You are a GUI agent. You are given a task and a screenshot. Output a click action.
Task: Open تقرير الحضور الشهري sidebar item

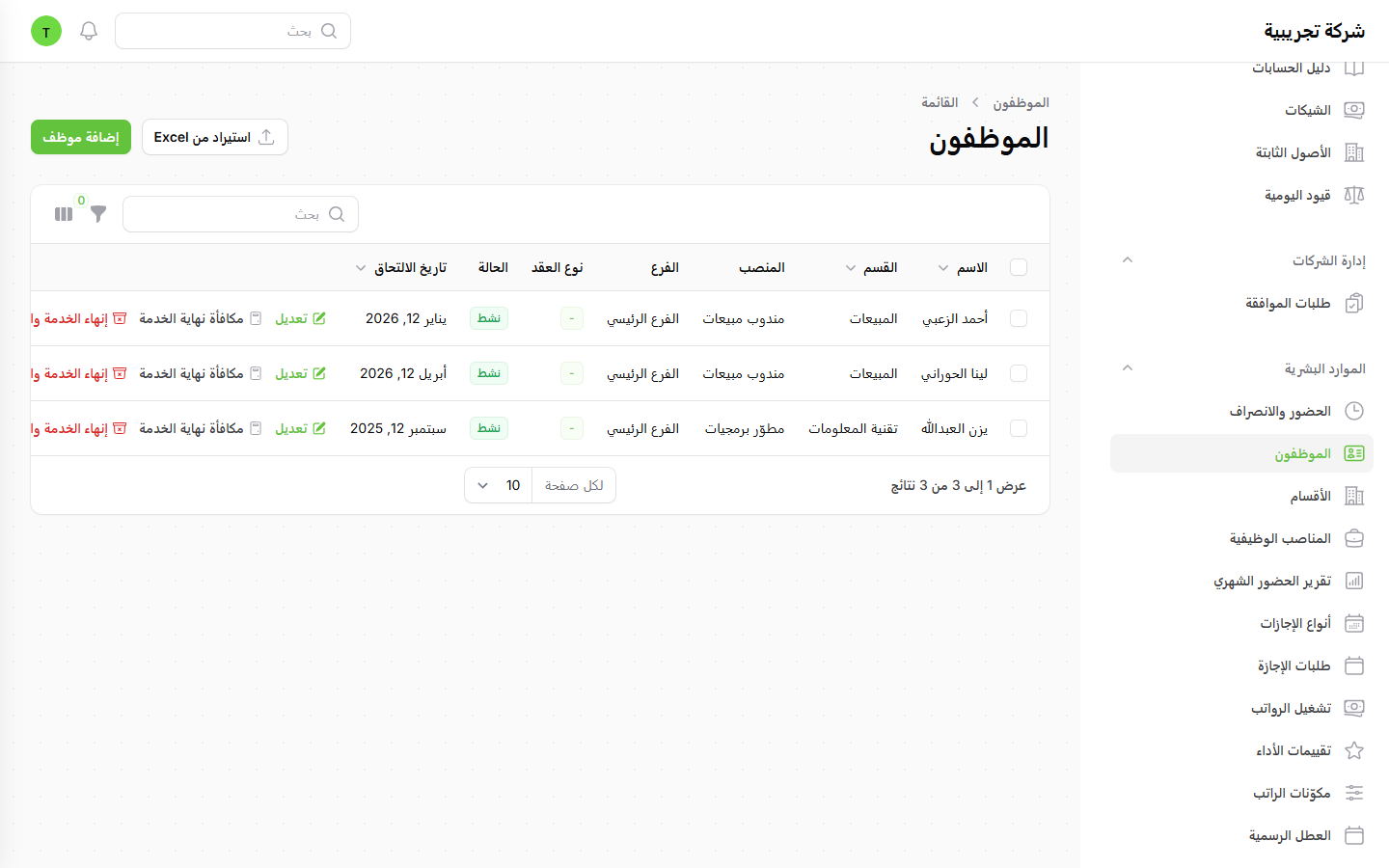[1241, 581]
